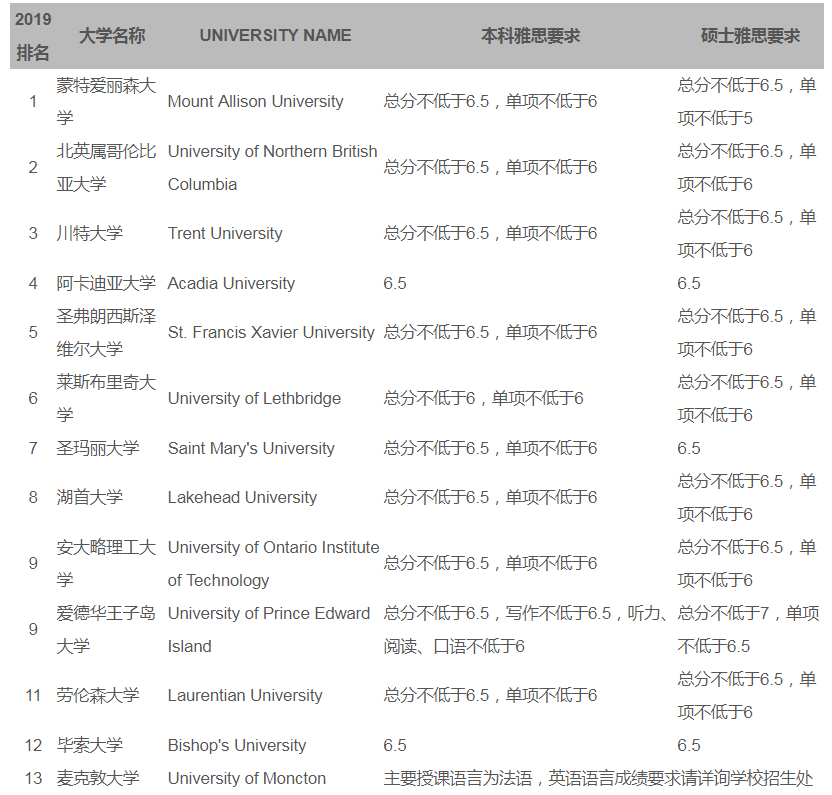Select University of Northern British Columbia
The image size is (832, 795).
(x=272, y=167)
